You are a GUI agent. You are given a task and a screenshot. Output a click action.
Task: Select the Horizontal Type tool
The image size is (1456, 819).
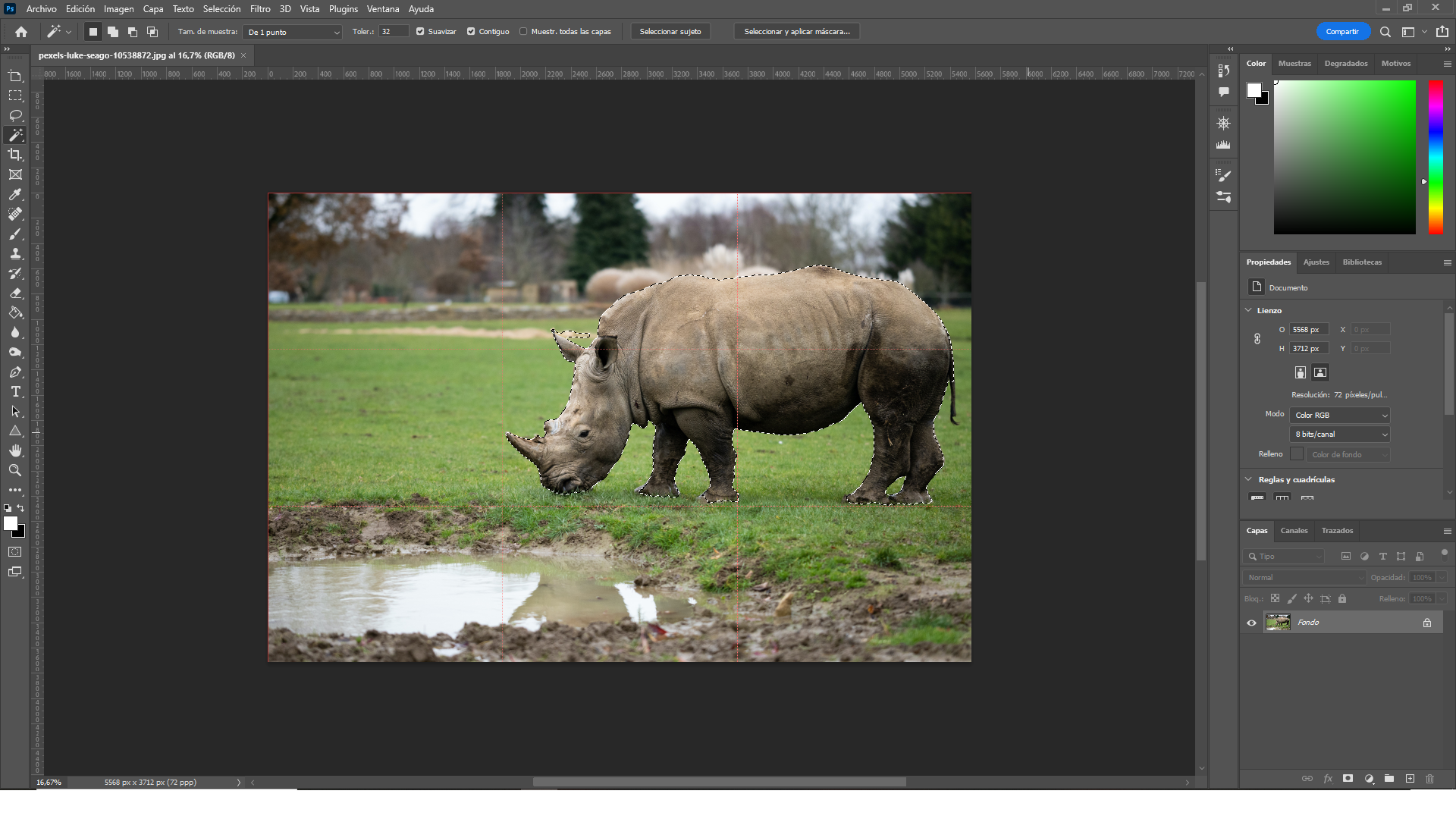[x=15, y=392]
